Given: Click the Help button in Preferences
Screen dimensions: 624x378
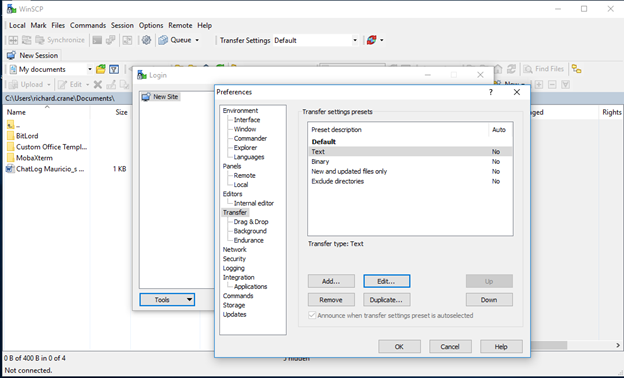Looking at the screenshot, I should (x=501, y=347).
